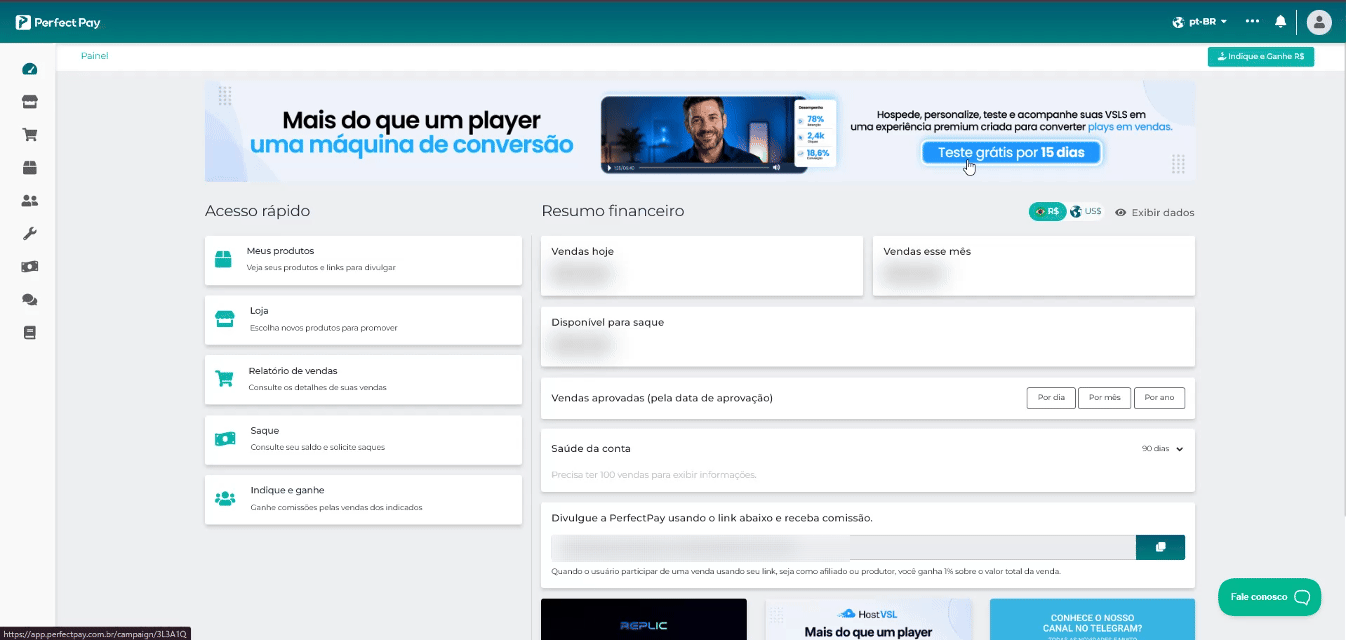Image resolution: width=1346 pixels, height=640 pixels.
Task: Click the store icon beside Loja
Action: (x=224, y=319)
